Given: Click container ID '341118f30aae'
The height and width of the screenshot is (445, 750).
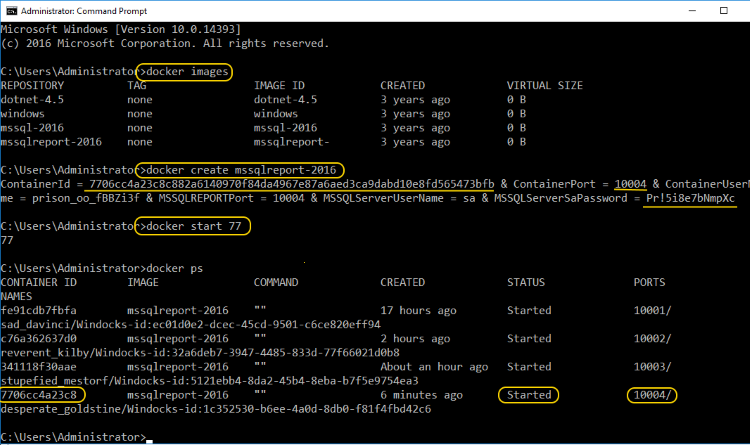Looking at the screenshot, I should (39, 367).
